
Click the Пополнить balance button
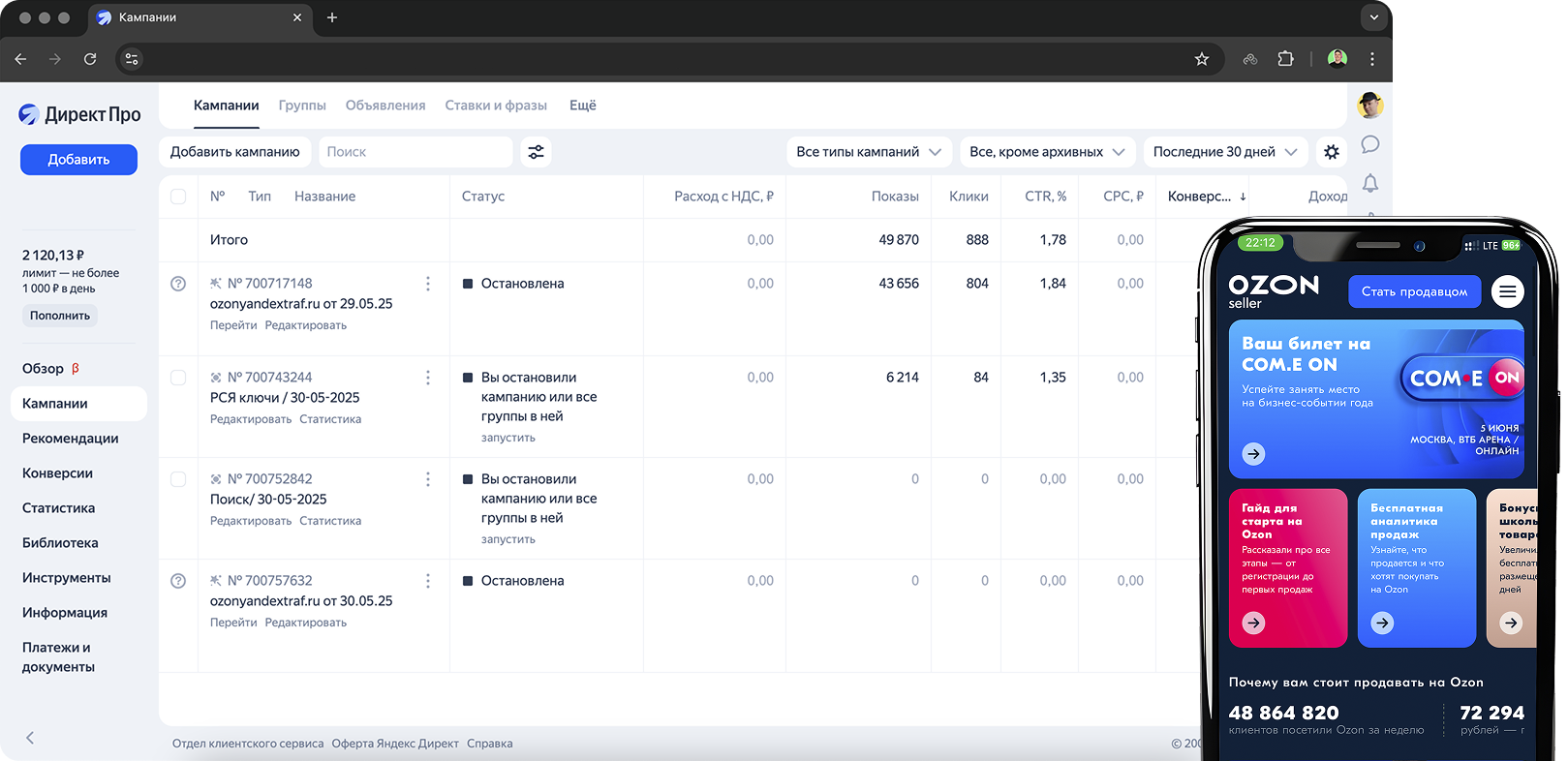click(x=60, y=316)
